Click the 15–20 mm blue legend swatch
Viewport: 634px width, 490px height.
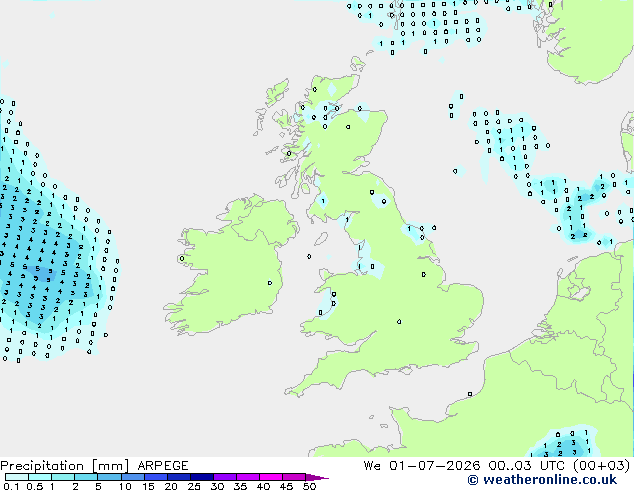(155, 477)
